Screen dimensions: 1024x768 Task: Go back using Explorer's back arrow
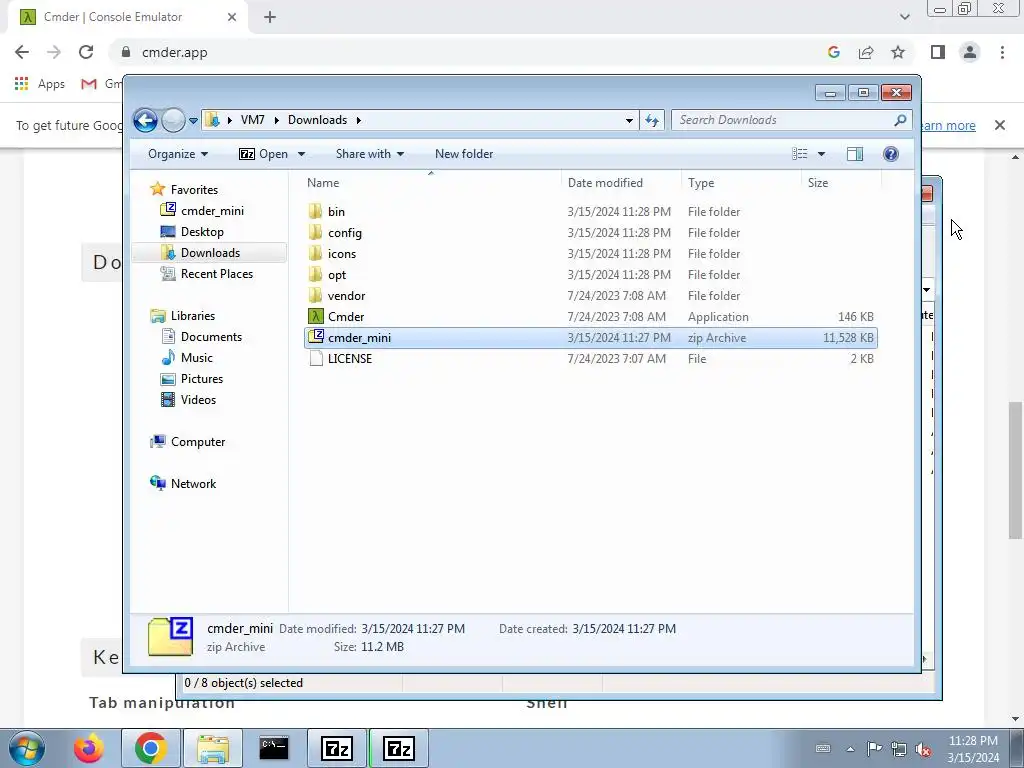click(145, 120)
